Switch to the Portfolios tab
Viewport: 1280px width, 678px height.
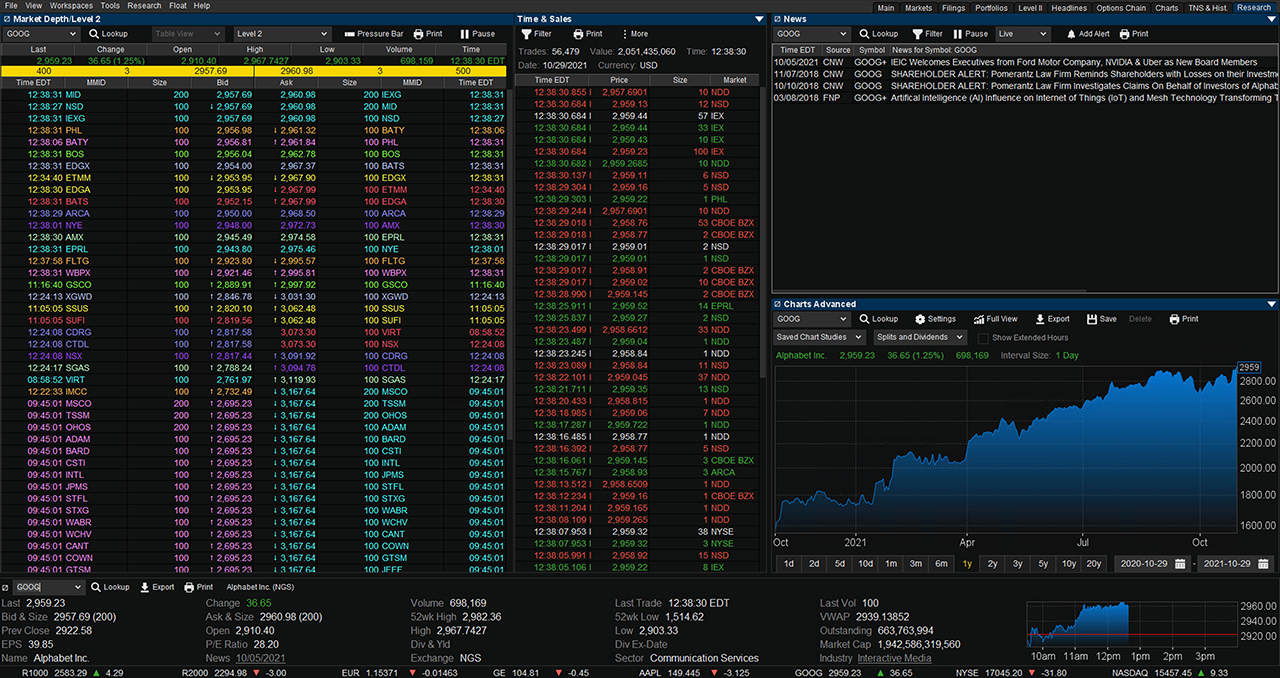992,7
